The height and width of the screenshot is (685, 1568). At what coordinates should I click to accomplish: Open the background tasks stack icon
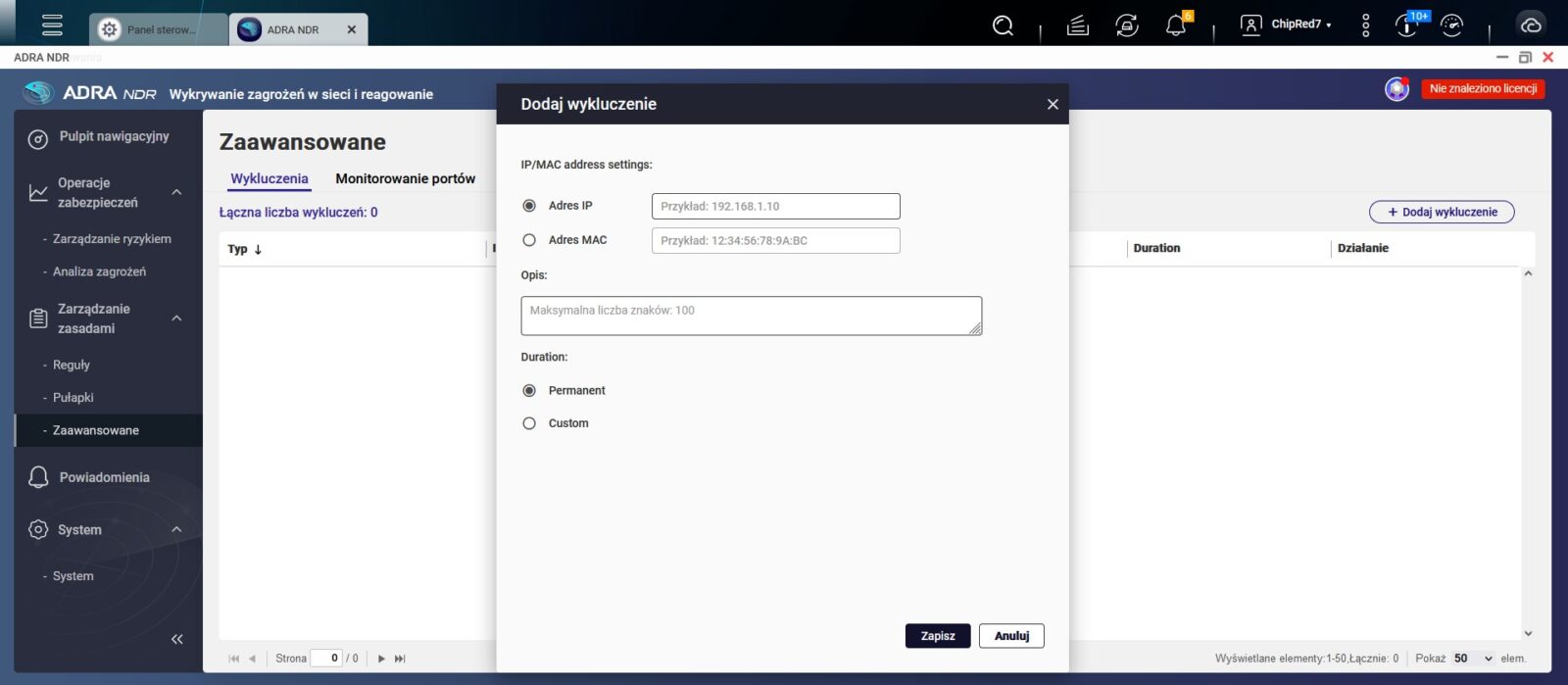point(1078,25)
